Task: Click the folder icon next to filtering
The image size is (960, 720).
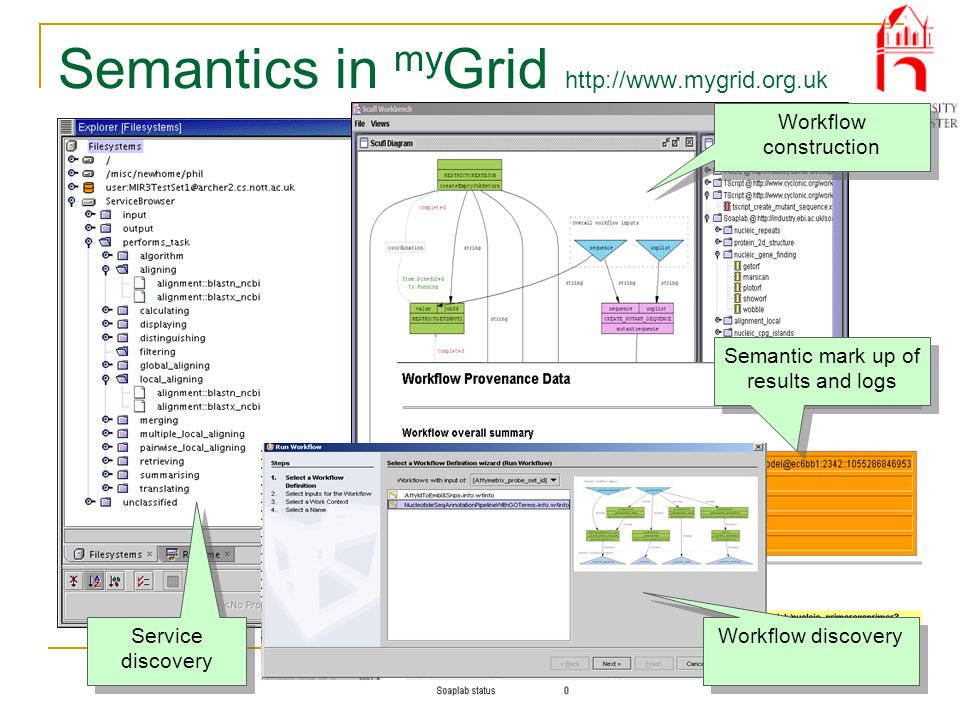Action: click(x=123, y=351)
